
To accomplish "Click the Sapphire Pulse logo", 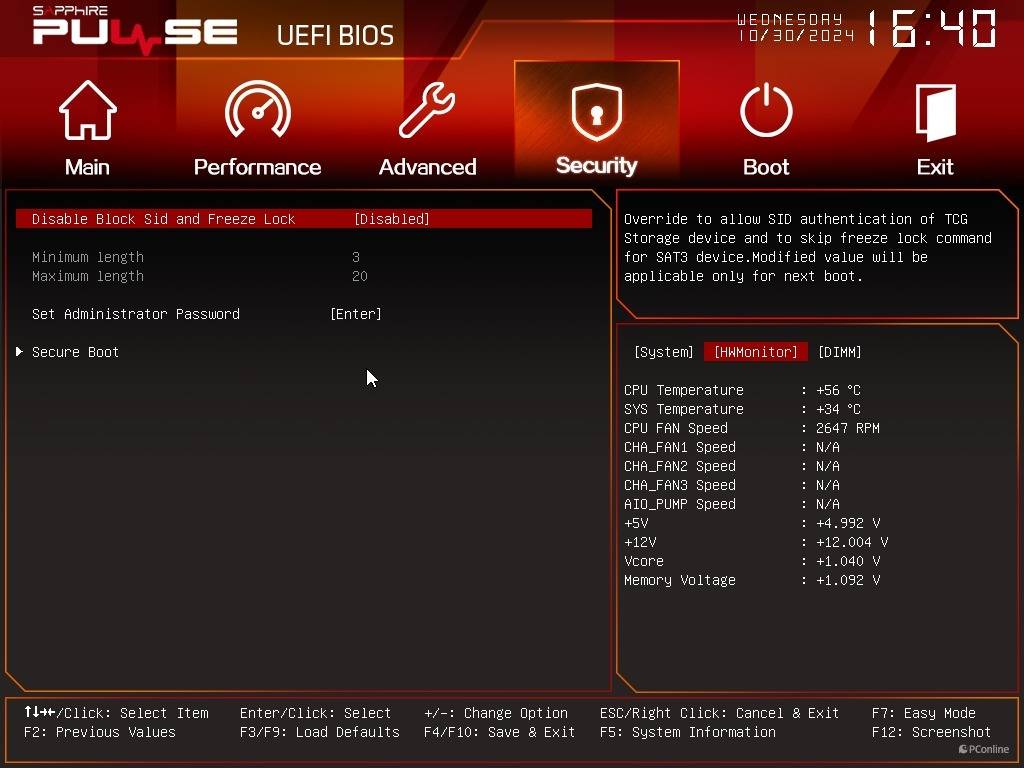I will (x=135, y=29).
